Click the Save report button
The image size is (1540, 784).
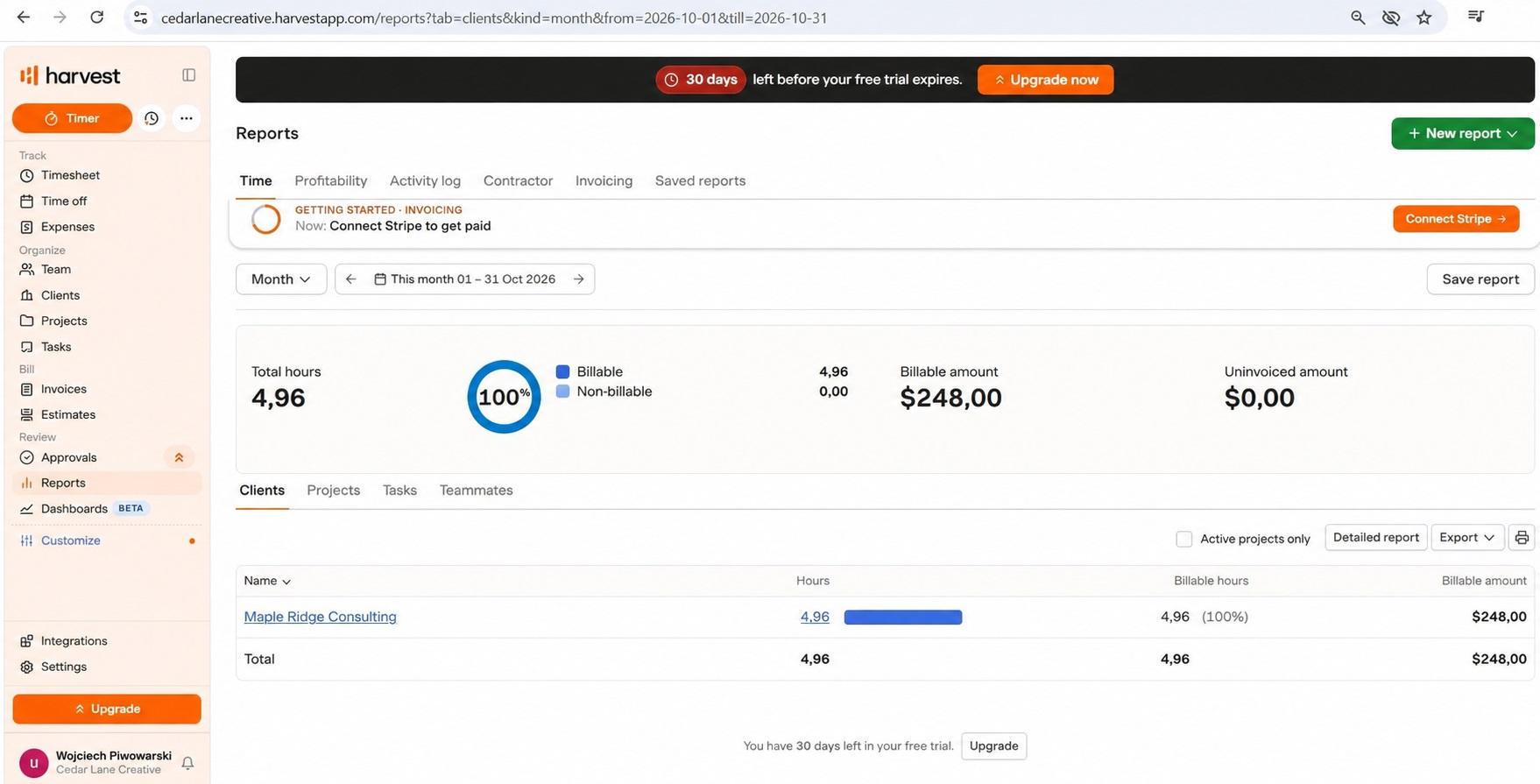tap(1480, 279)
